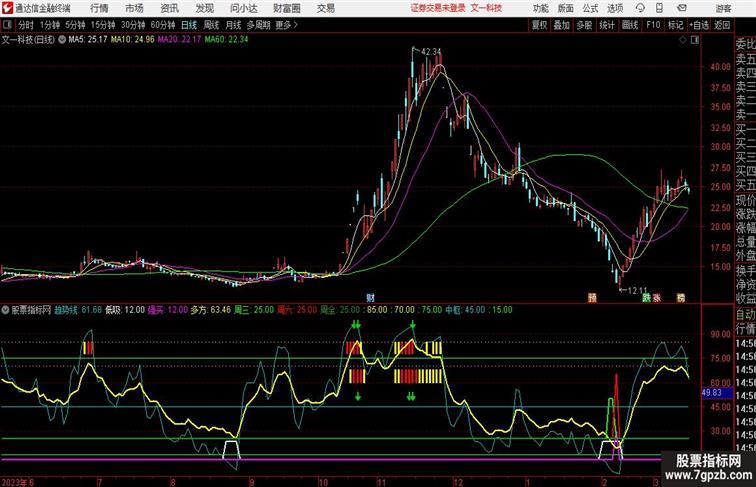Click the 财 marker below the chart
Viewport: 756px width, 487px height.
tap(370, 298)
